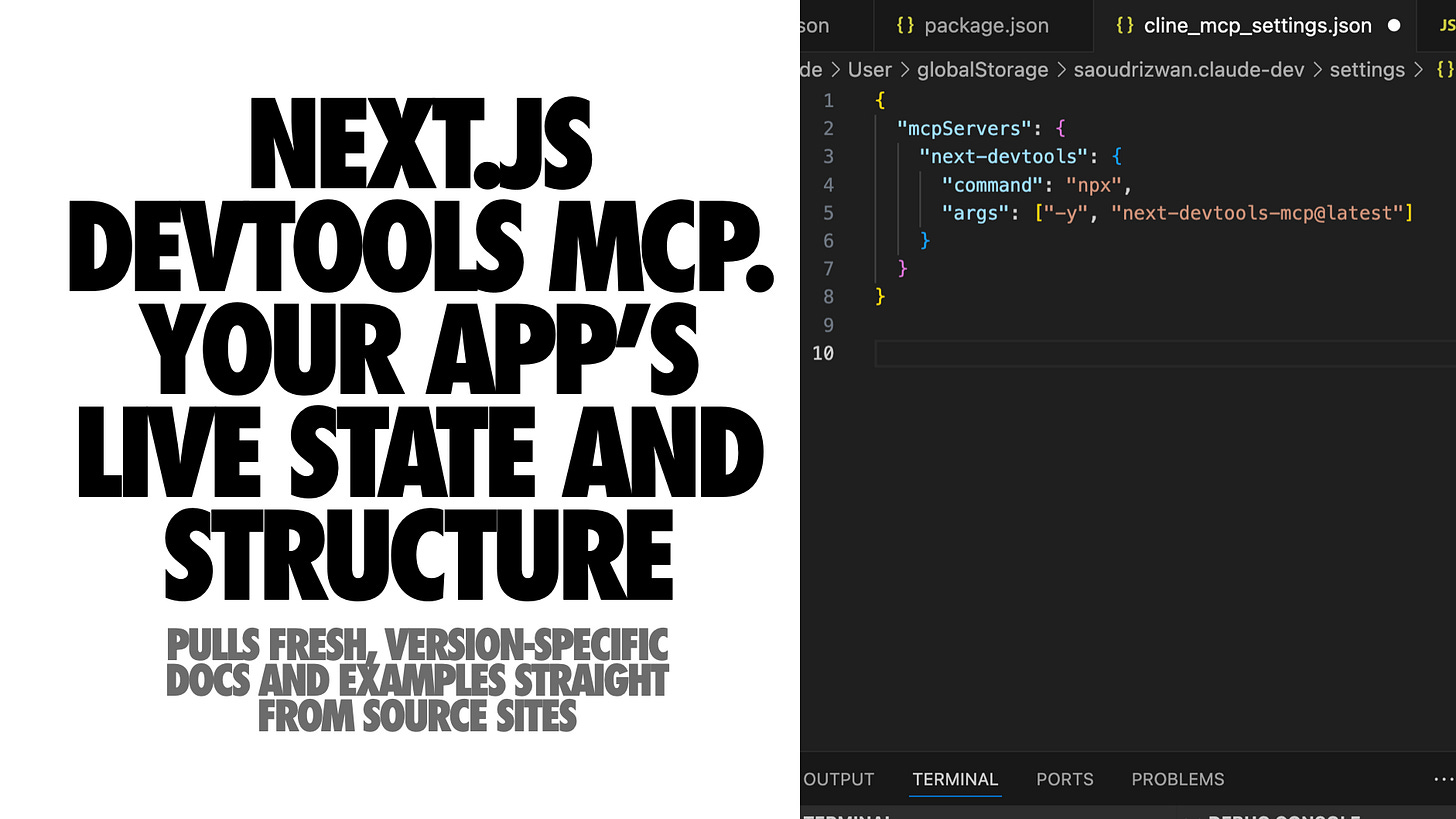
Task: Open the panel's more actions ellipsis
Action: click(1443, 779)
